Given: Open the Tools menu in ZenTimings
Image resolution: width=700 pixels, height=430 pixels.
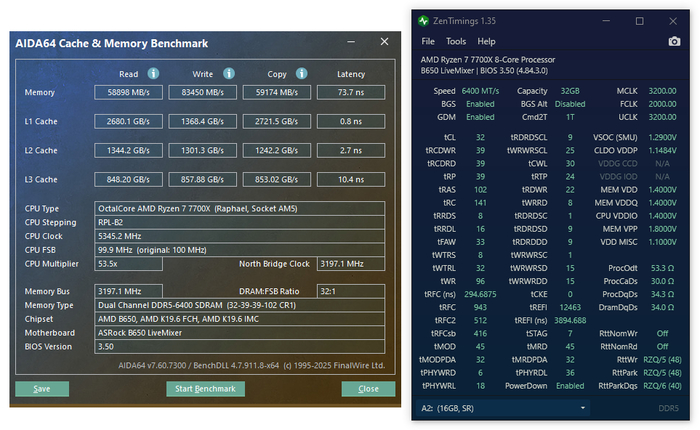Looking at the screenshot, I should (456, 42).
